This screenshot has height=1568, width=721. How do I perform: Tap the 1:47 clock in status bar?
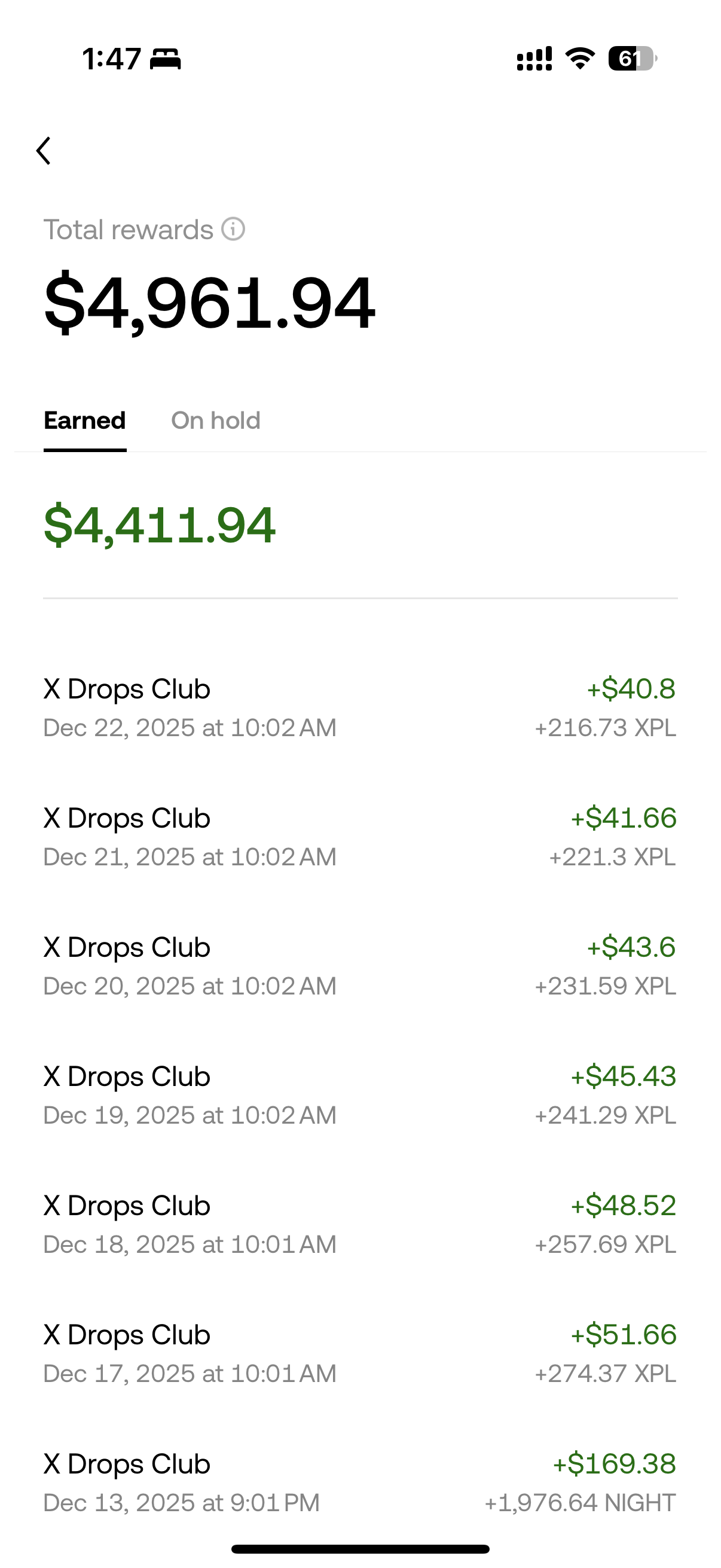point(111,59)
